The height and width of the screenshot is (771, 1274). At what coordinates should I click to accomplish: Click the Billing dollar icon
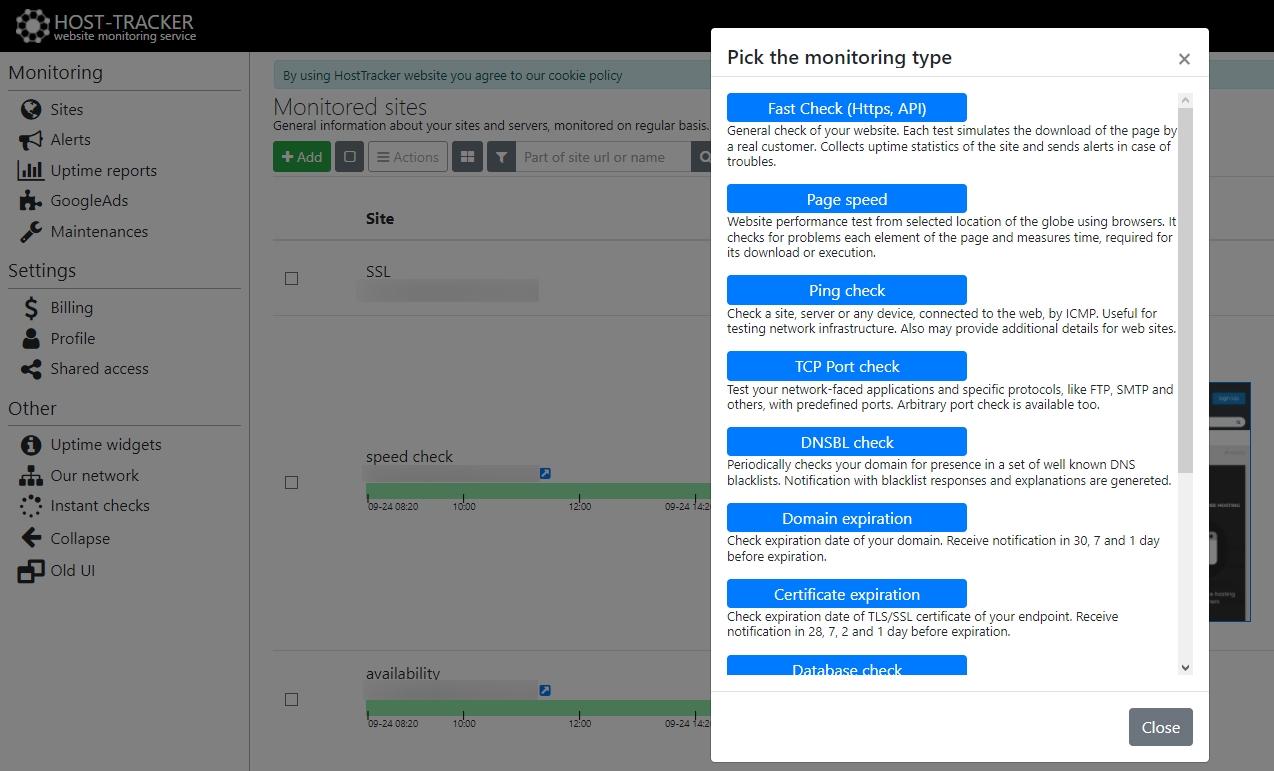(31, 307)
